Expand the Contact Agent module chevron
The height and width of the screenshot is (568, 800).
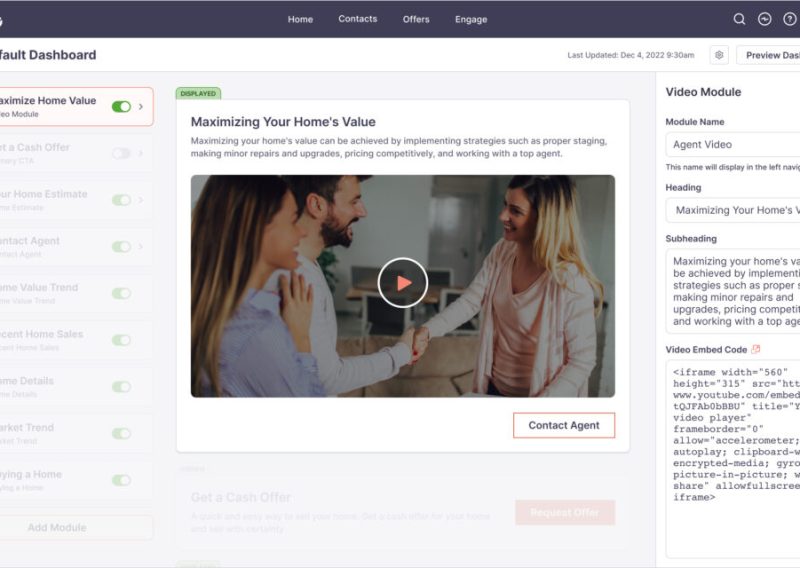141,246
